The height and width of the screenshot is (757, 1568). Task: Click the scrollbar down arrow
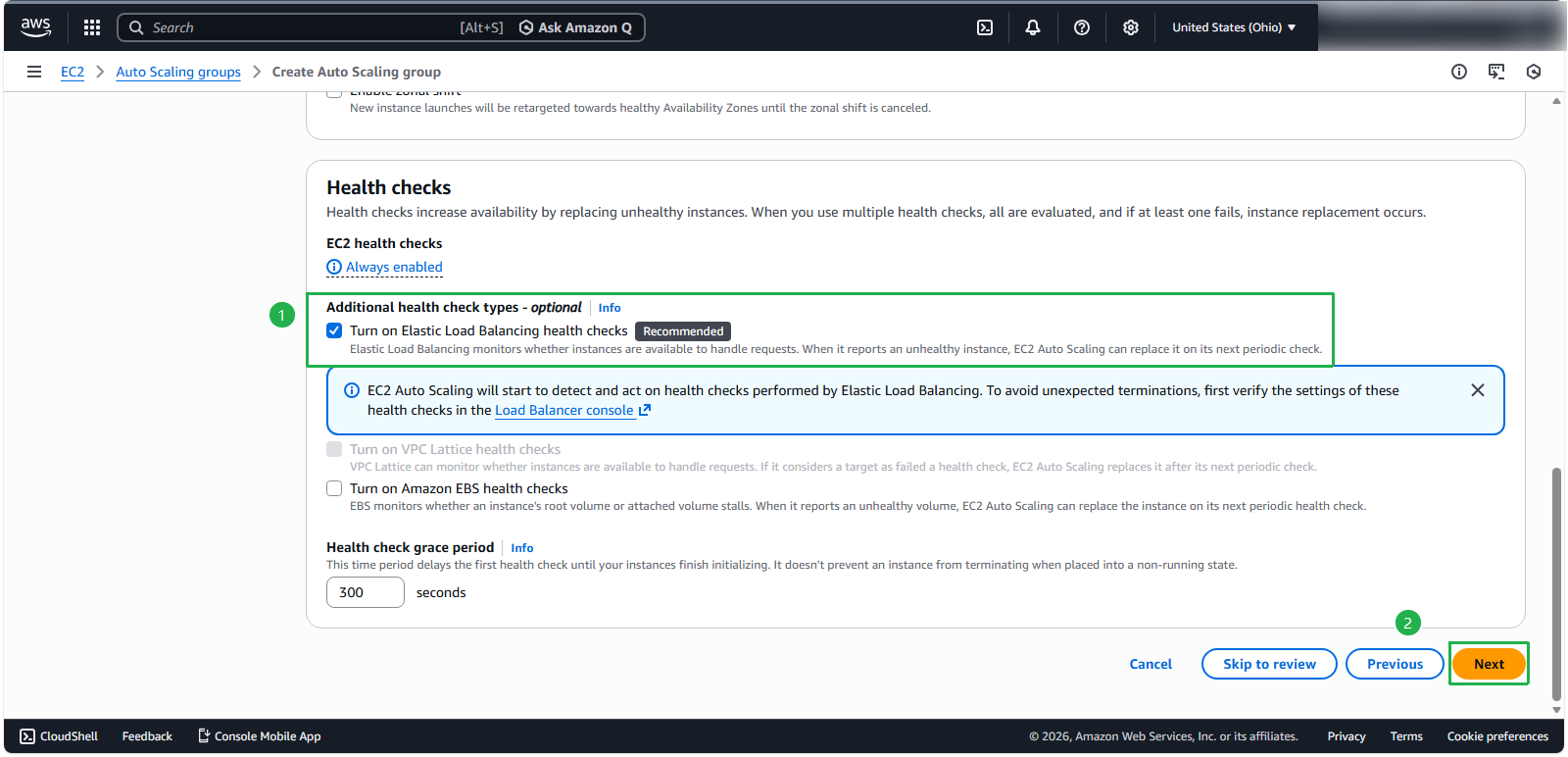pyautogui.click(x=1556, y=710)
